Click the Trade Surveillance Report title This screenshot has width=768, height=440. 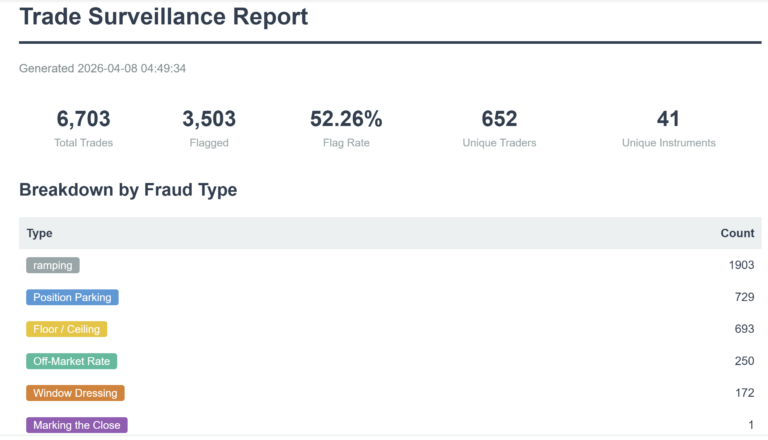[164, 16]
